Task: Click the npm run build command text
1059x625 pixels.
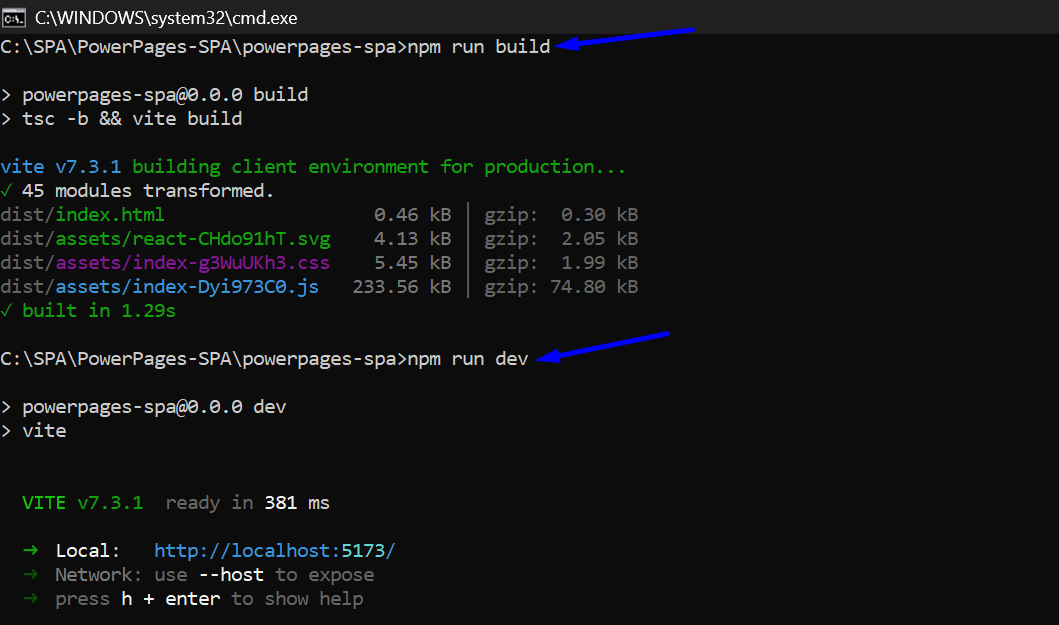Action: (479, 47)
